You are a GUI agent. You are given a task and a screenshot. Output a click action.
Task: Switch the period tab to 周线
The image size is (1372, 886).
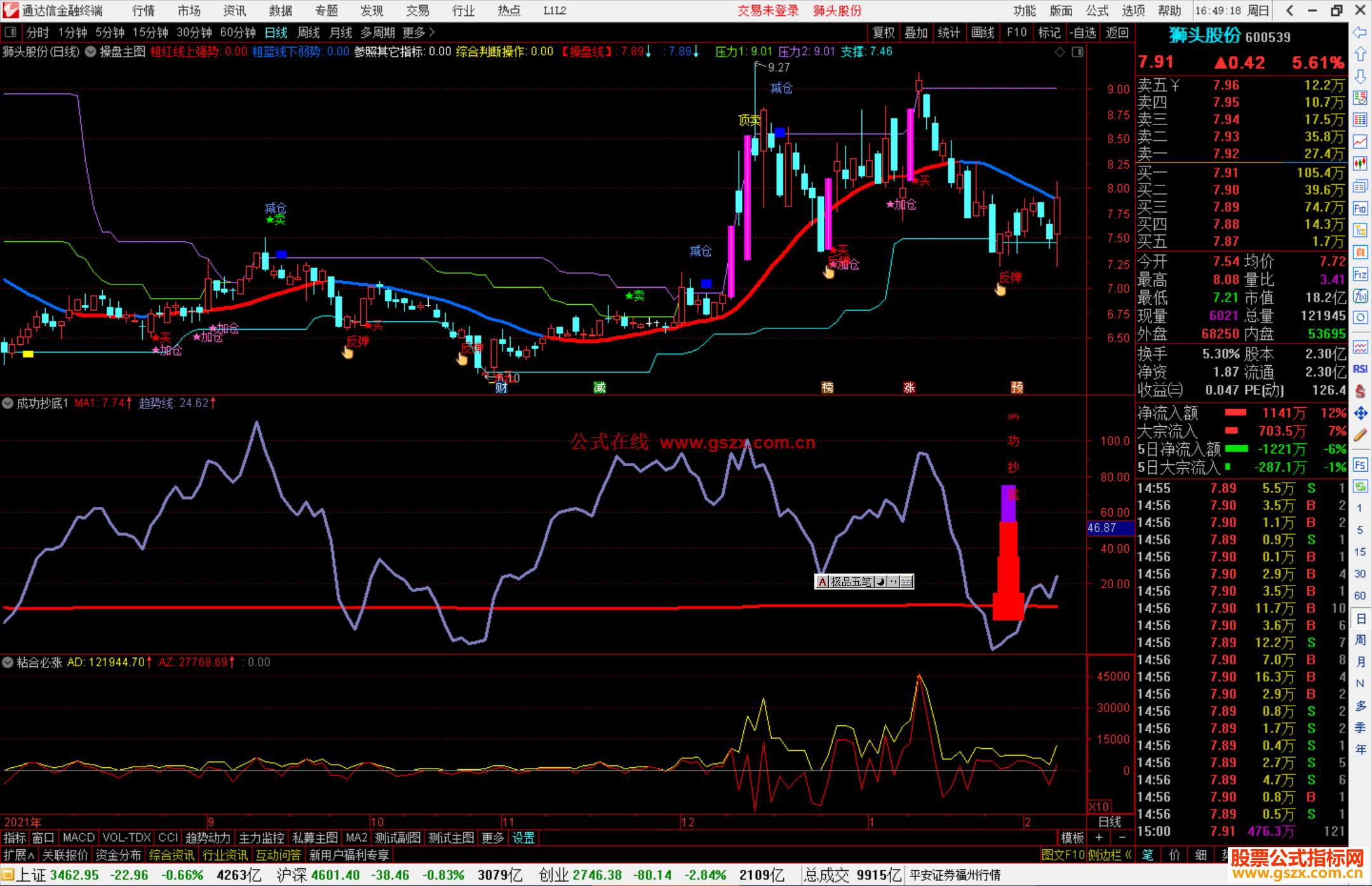tap(309, 32)
